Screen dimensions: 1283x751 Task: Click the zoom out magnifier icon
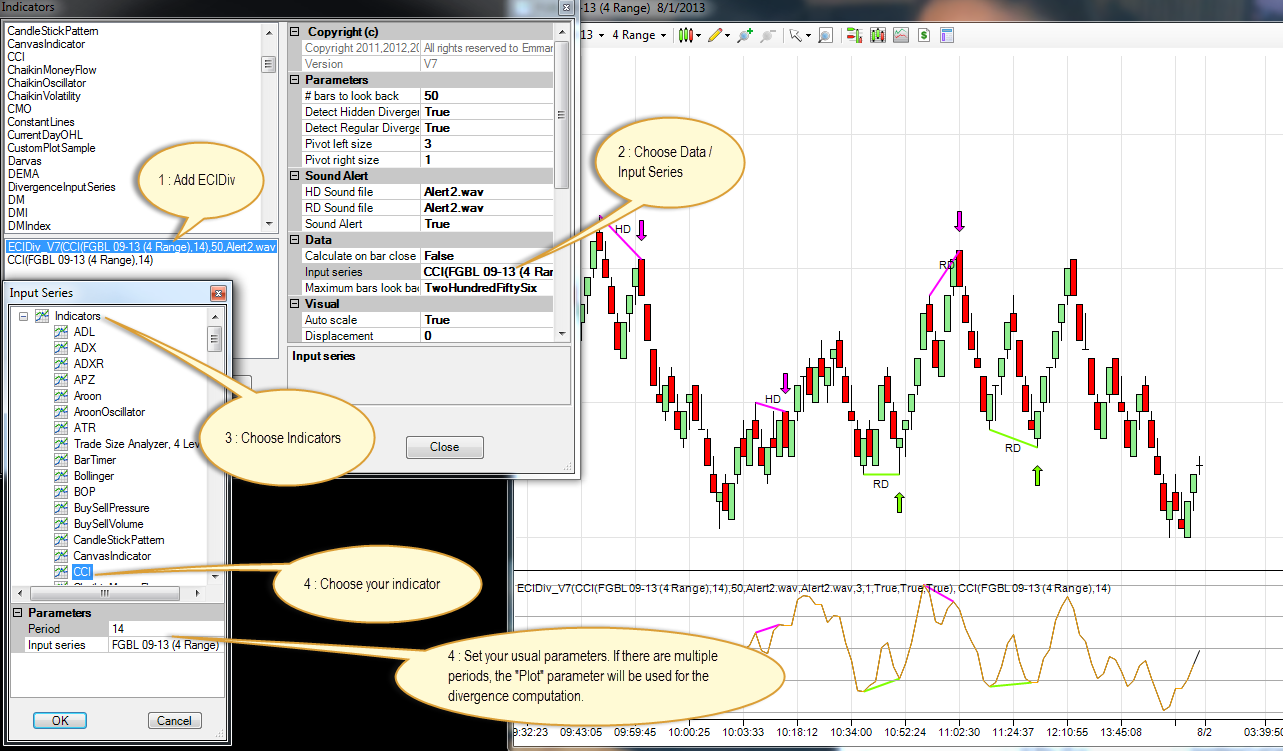coord(768,35)
